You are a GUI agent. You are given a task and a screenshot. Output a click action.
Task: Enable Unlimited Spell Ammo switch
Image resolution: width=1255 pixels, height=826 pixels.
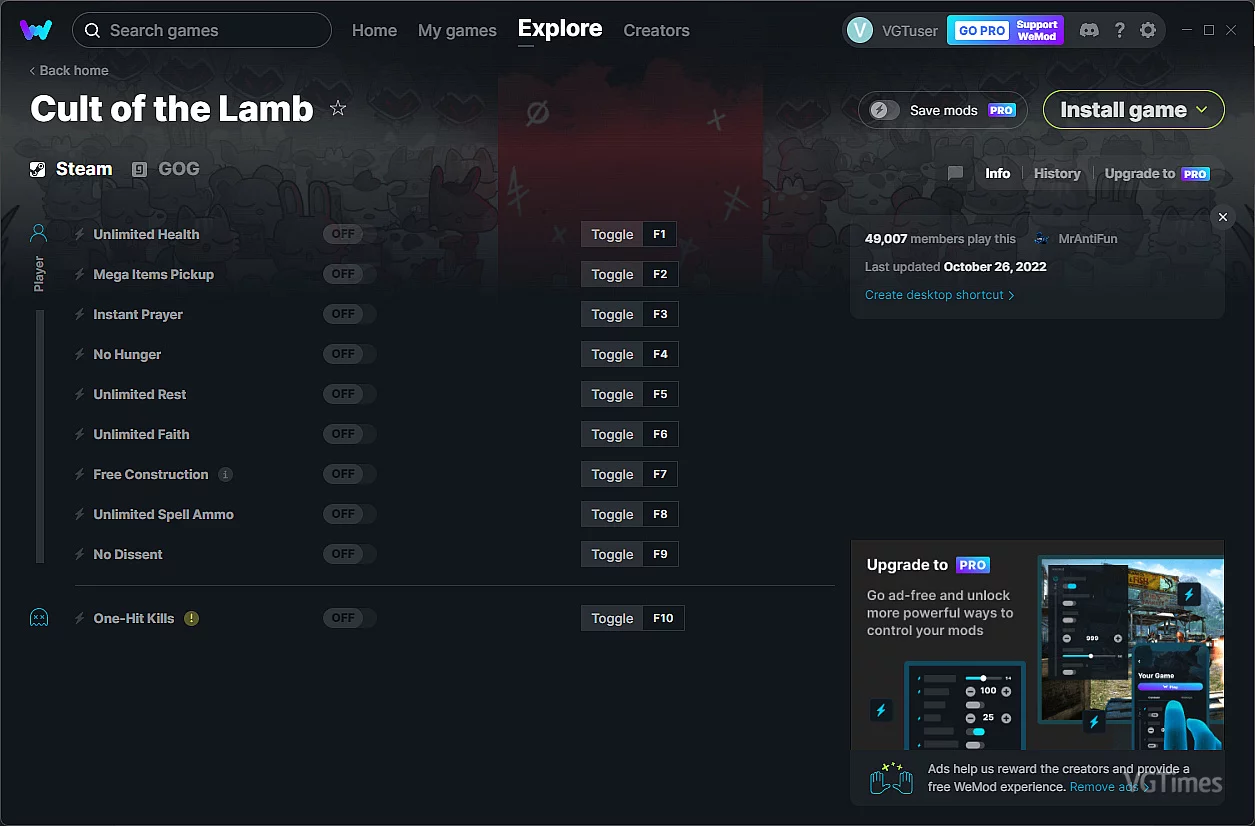coord(349,514)
